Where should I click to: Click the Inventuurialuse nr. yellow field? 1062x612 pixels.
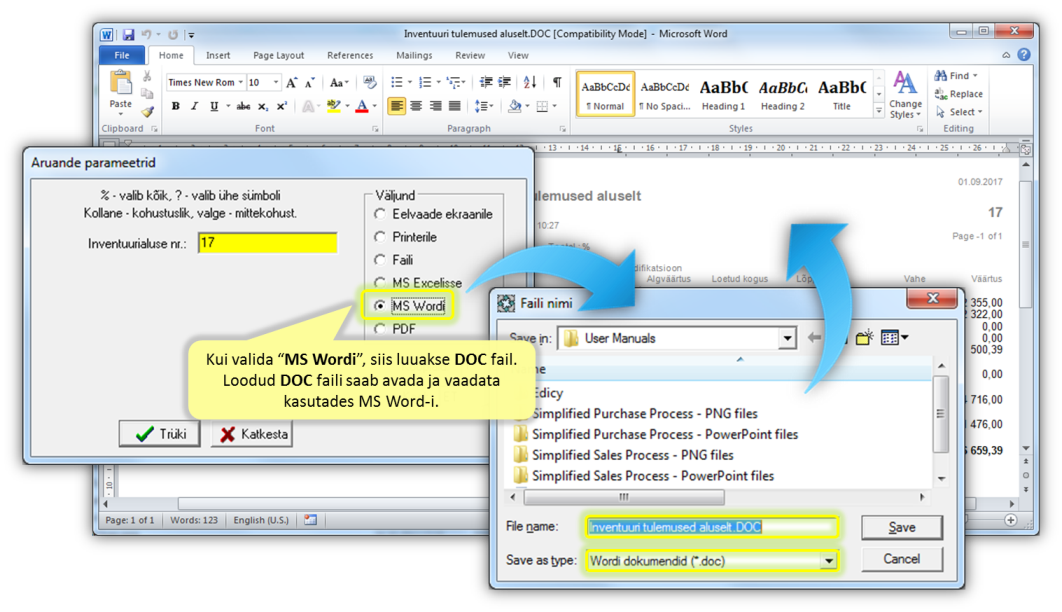click(268, 243)
